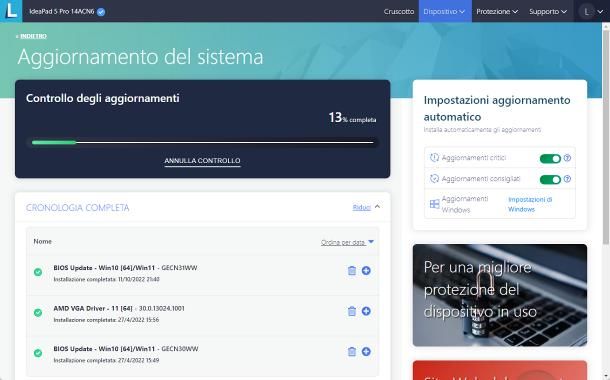Click the Windows logo icon for Aggiornamenti Windows
The image size is (610, 380).
click(434, 204)
